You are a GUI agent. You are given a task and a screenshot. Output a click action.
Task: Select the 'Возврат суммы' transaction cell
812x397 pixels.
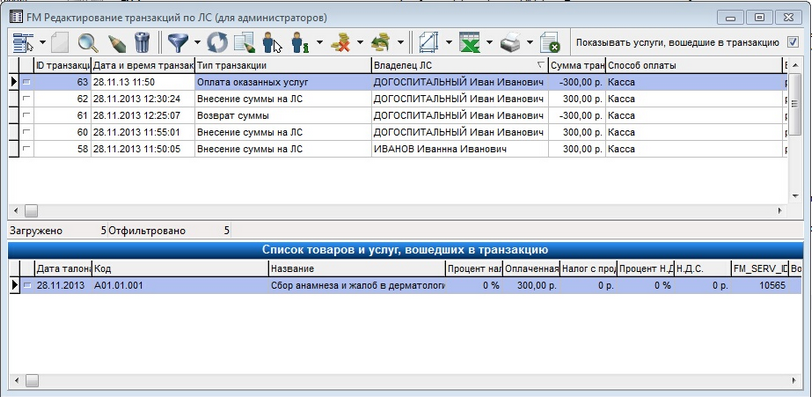pyautogui.click(x=283, y=115)
